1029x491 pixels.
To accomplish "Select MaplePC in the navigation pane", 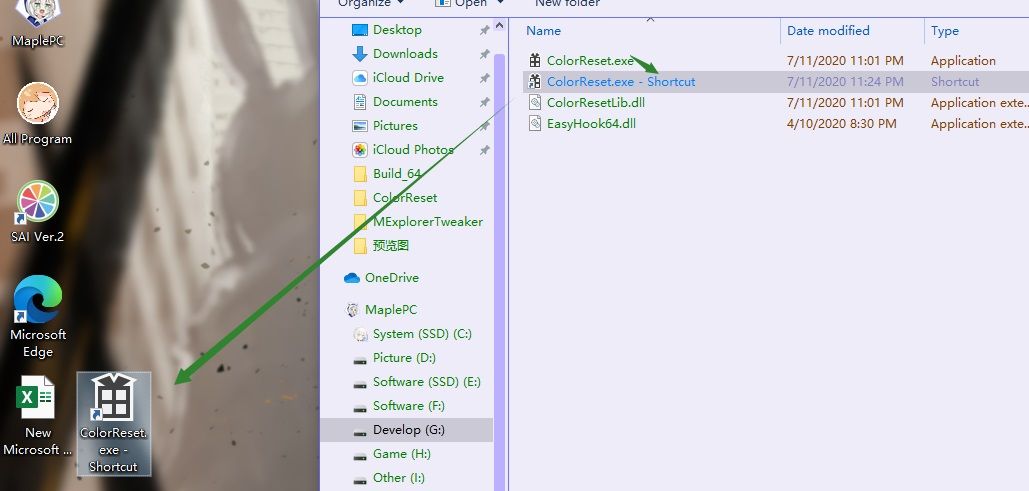I will pyautogui.click(x=391, y=310).
